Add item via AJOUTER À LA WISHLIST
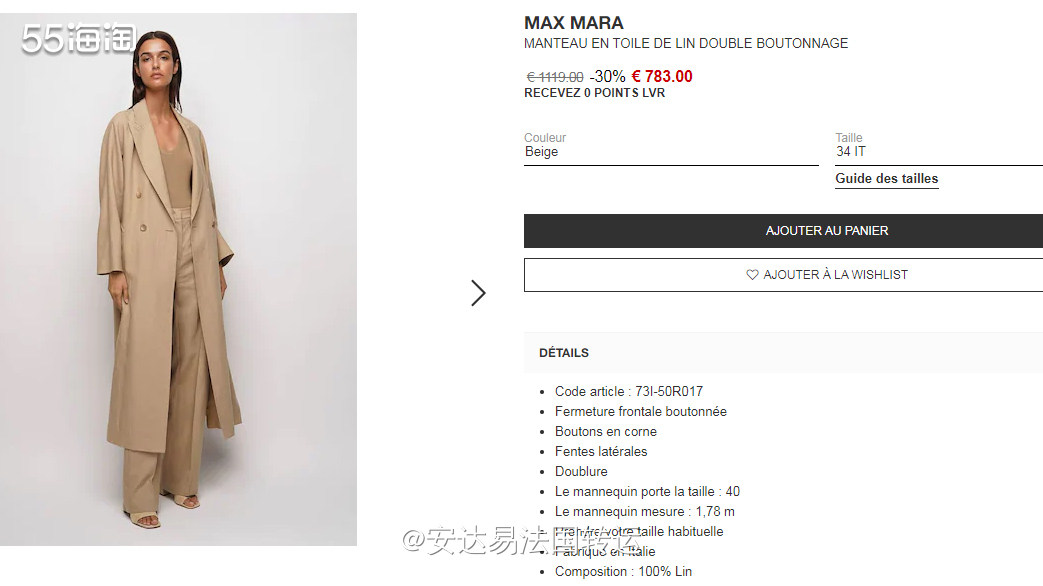This screenshot has height=586, width=1043. (x=783, y=275)
